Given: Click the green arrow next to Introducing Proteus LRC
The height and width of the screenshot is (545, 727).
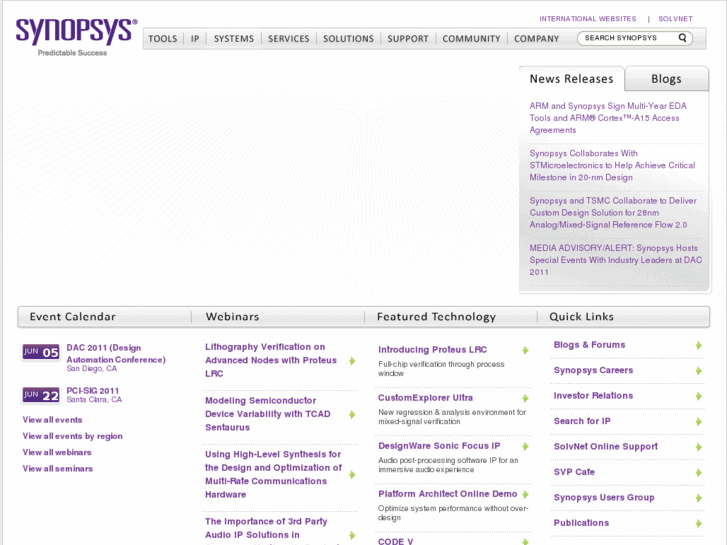Looking at the screenshot, I should coord(525,350).
